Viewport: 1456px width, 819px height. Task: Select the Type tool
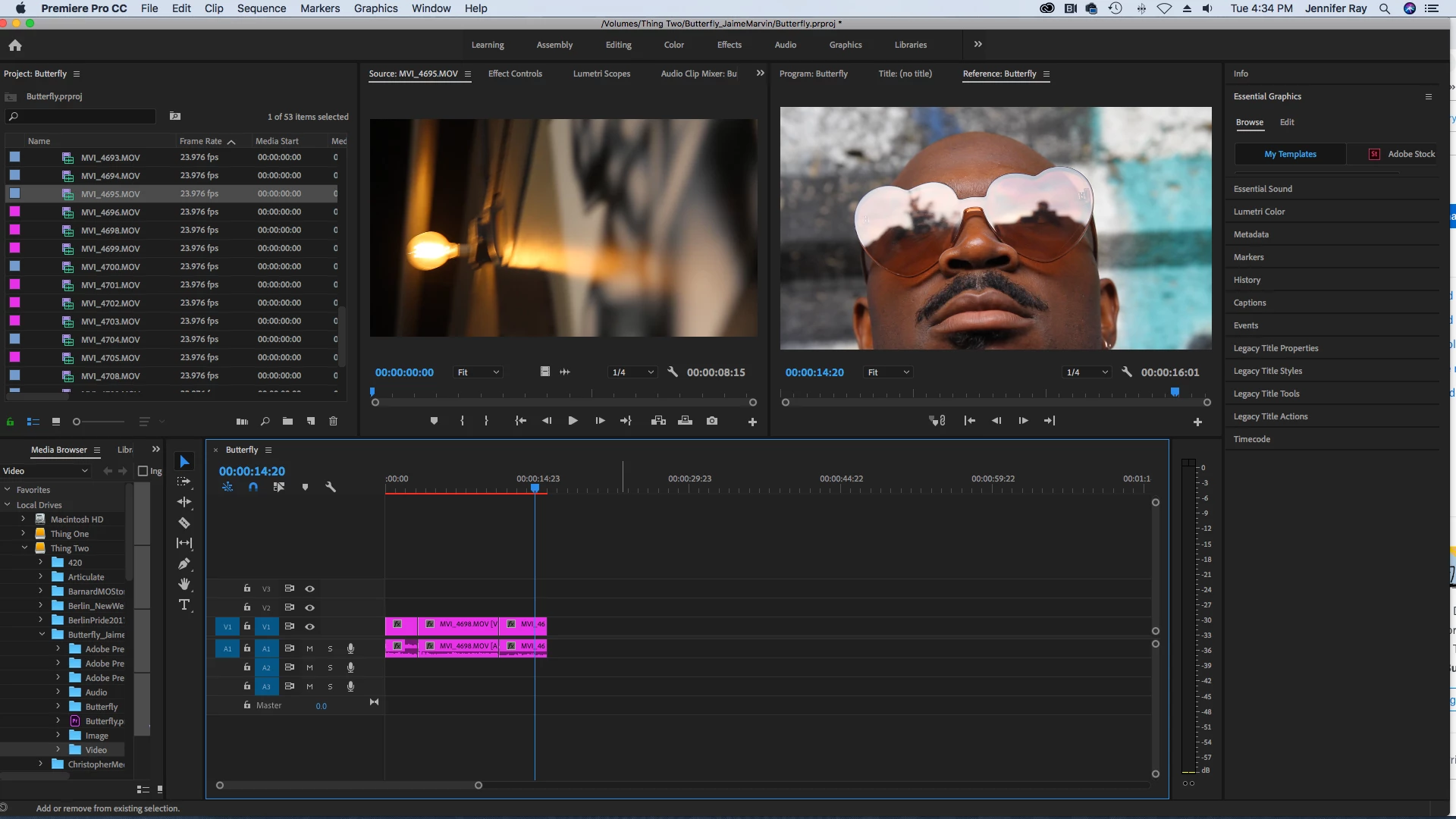[x=184, y=604]
